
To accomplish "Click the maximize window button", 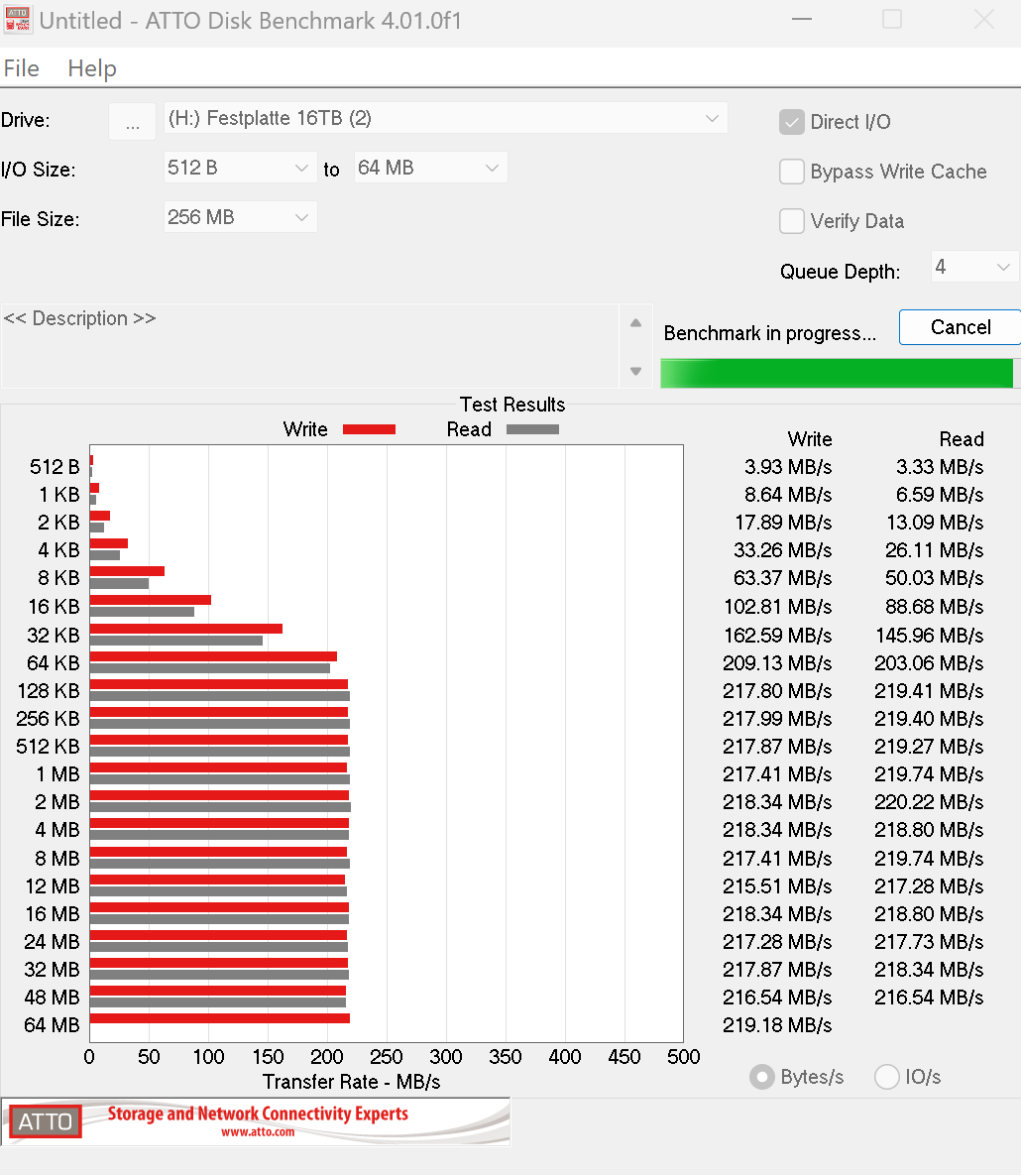I will click(x=892, y=20).
